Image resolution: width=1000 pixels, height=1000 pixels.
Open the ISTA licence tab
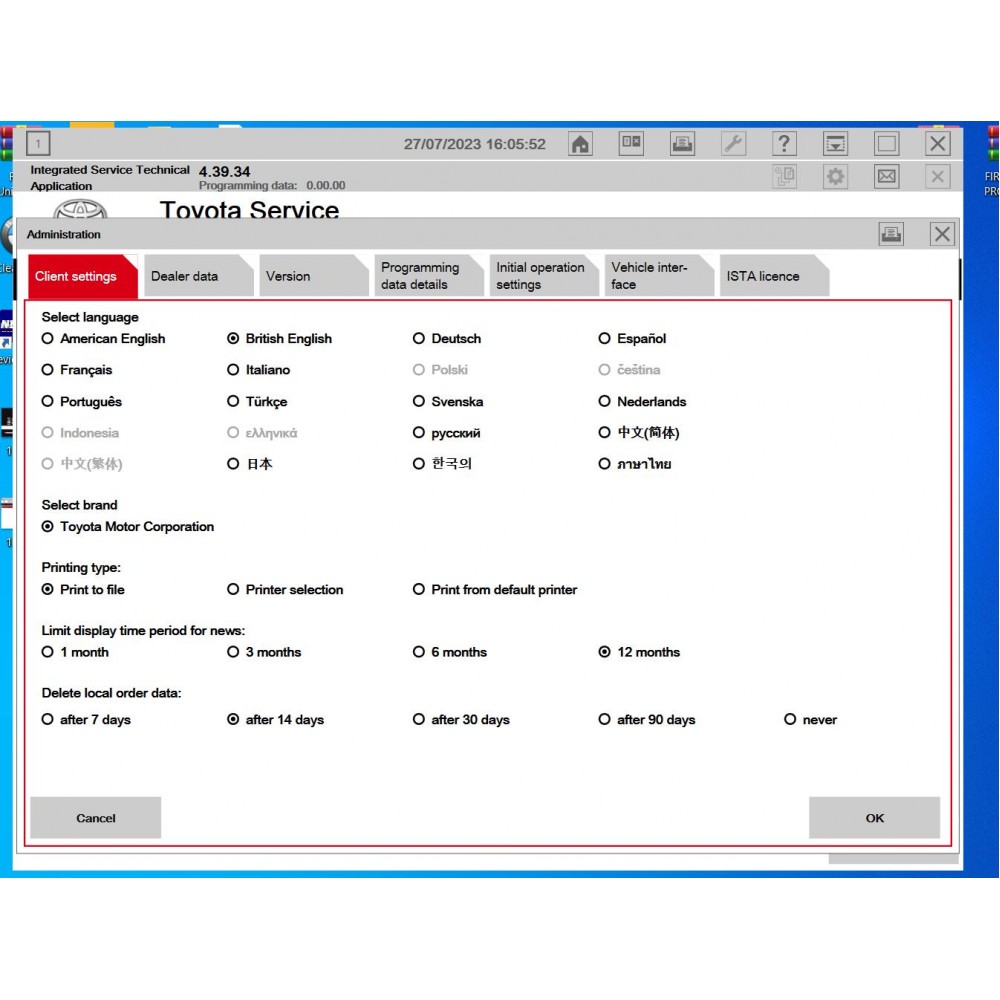coord(766,275)
